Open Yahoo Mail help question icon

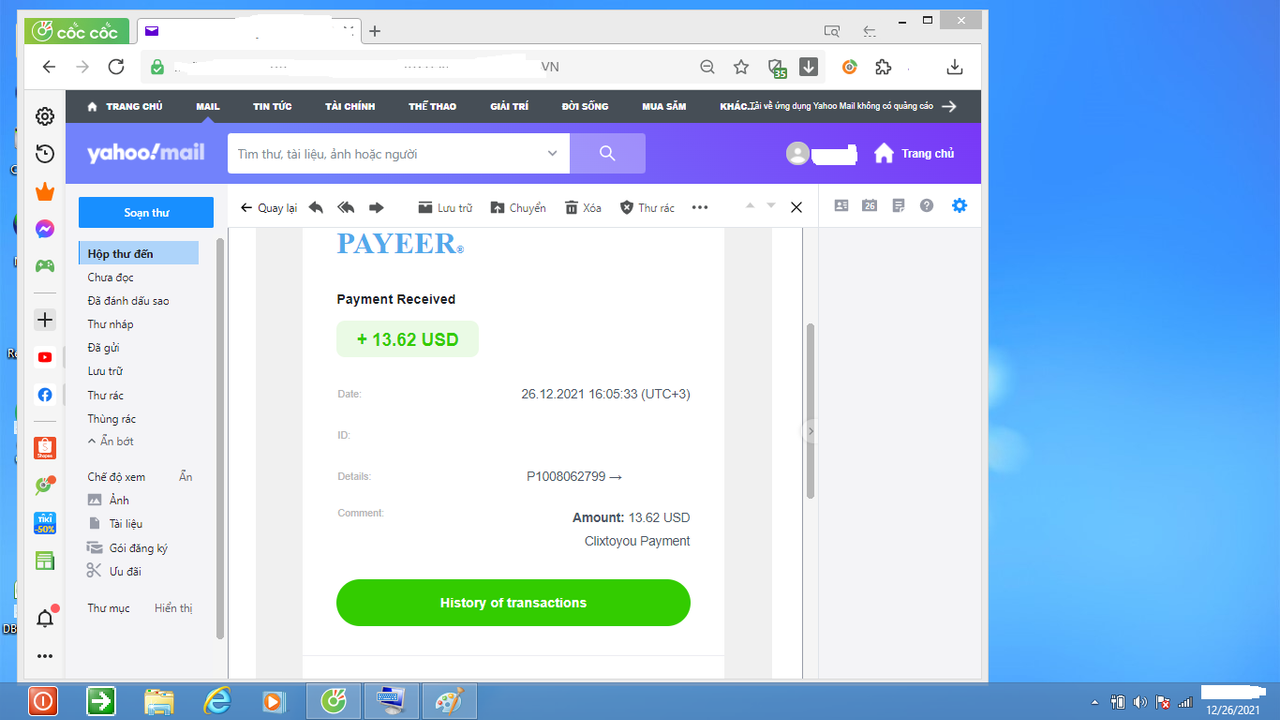click(x=927, y=205)
